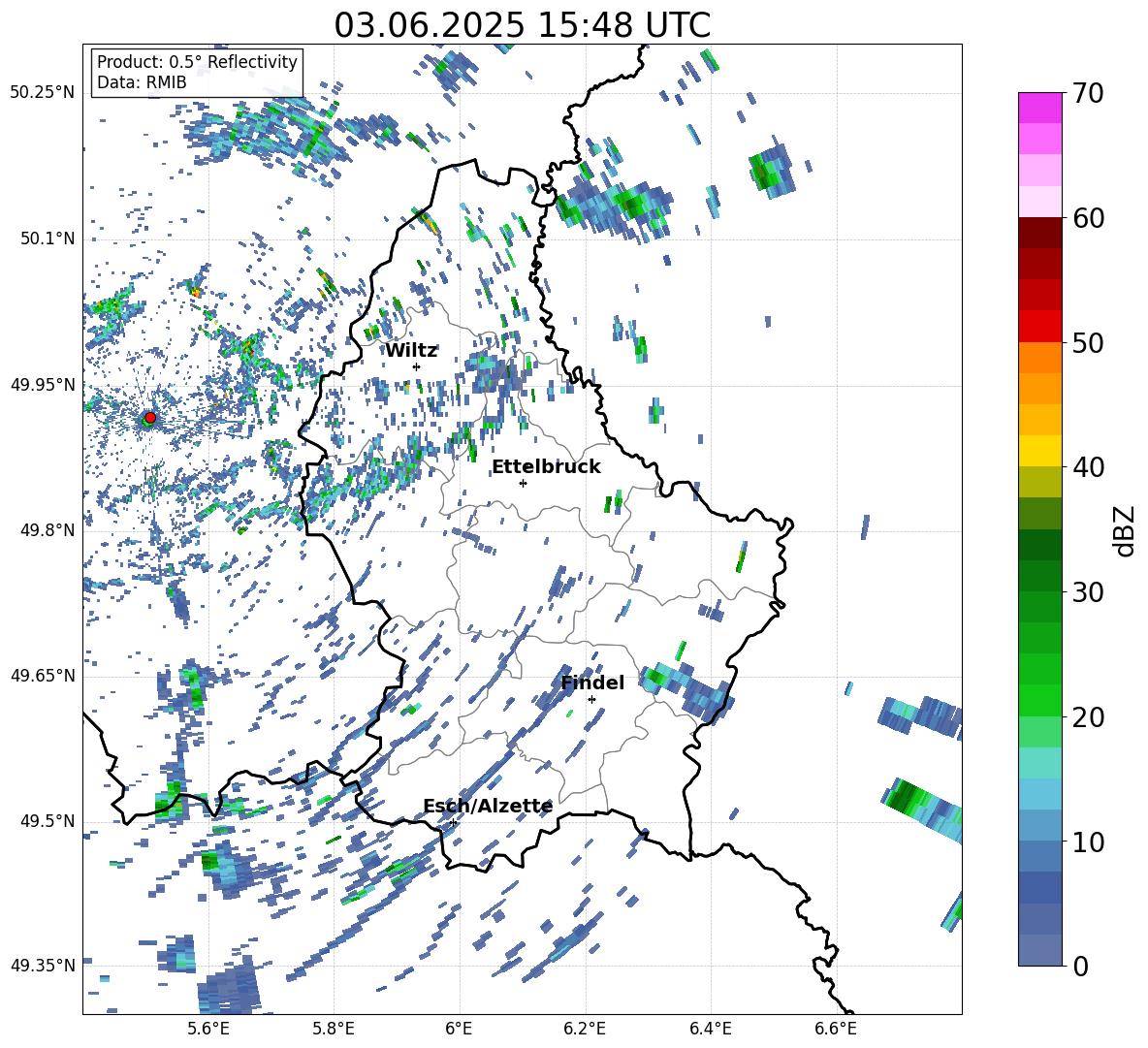Click the 10 value on colorbar
Image resolution: width=1148 pixels, height=1048 pixels.
click(1087, 842)
